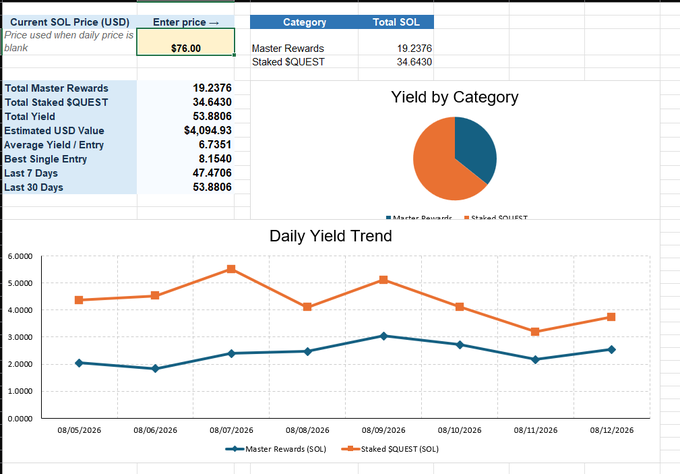Image resolution: width=680 pixels, height=474 pixels.
Task: Click the 'Yield by Category' chart title
Action: pos(454,97)
